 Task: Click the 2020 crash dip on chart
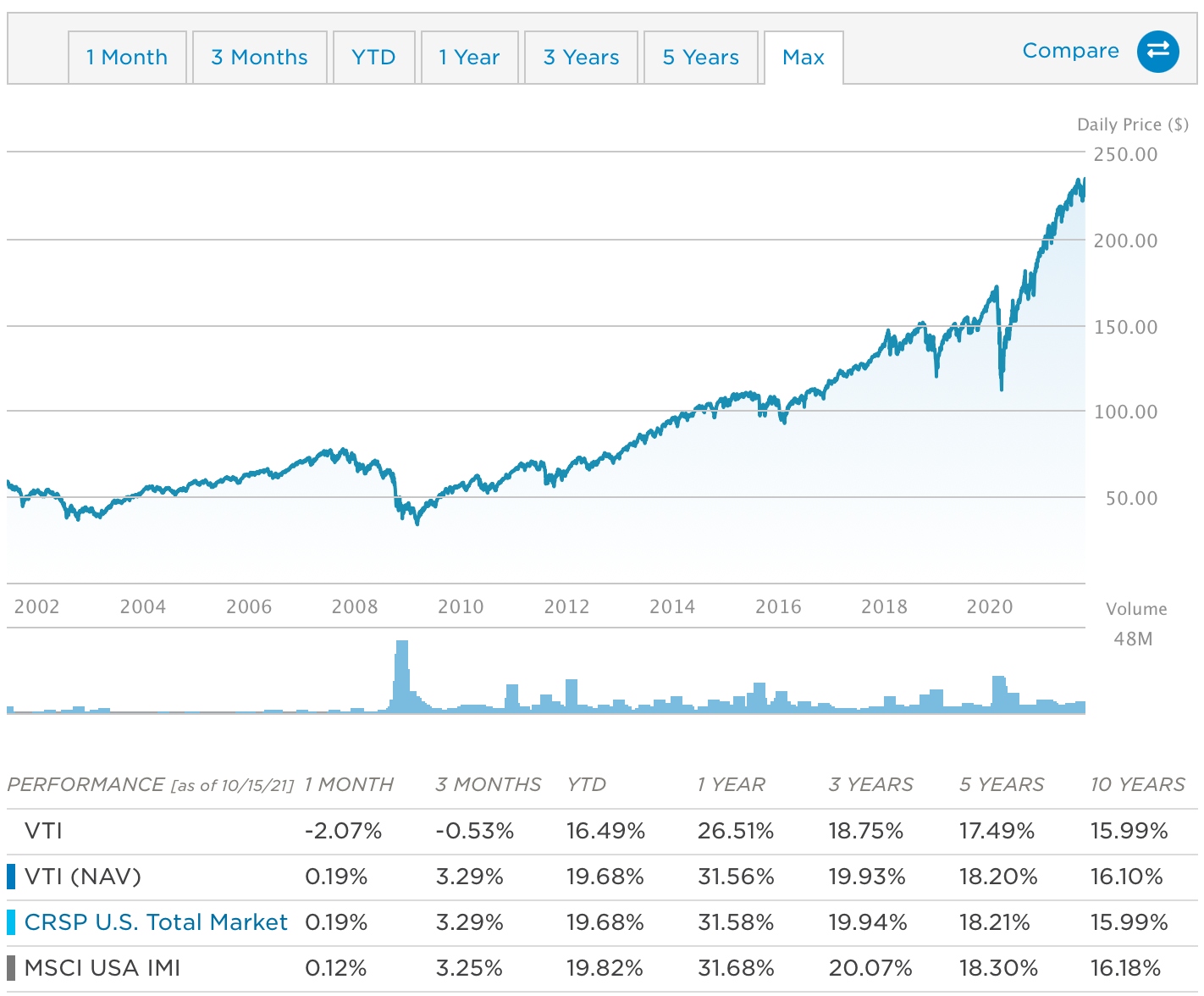(x=1002, y=385)
